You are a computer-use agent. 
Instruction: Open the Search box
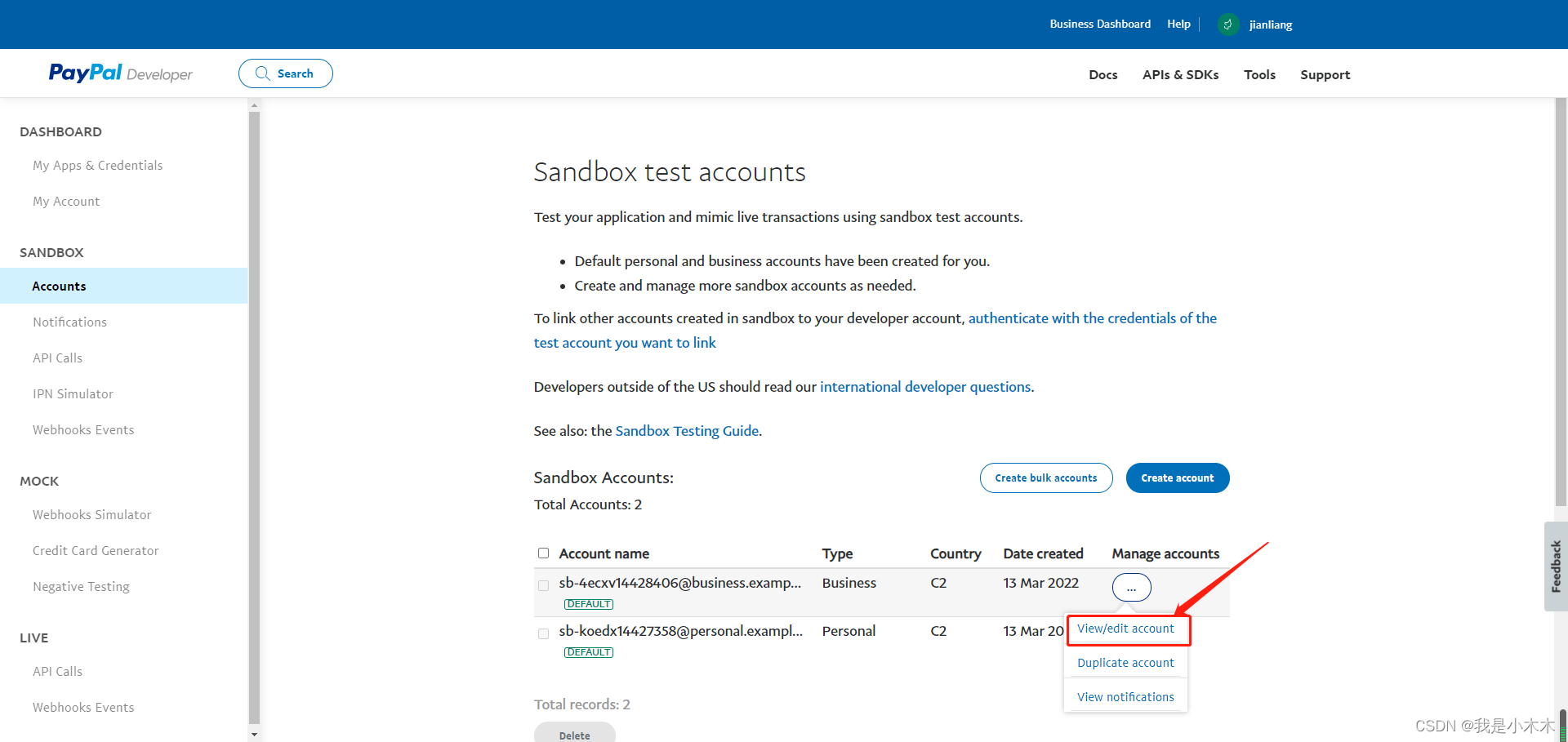[286, 73]
